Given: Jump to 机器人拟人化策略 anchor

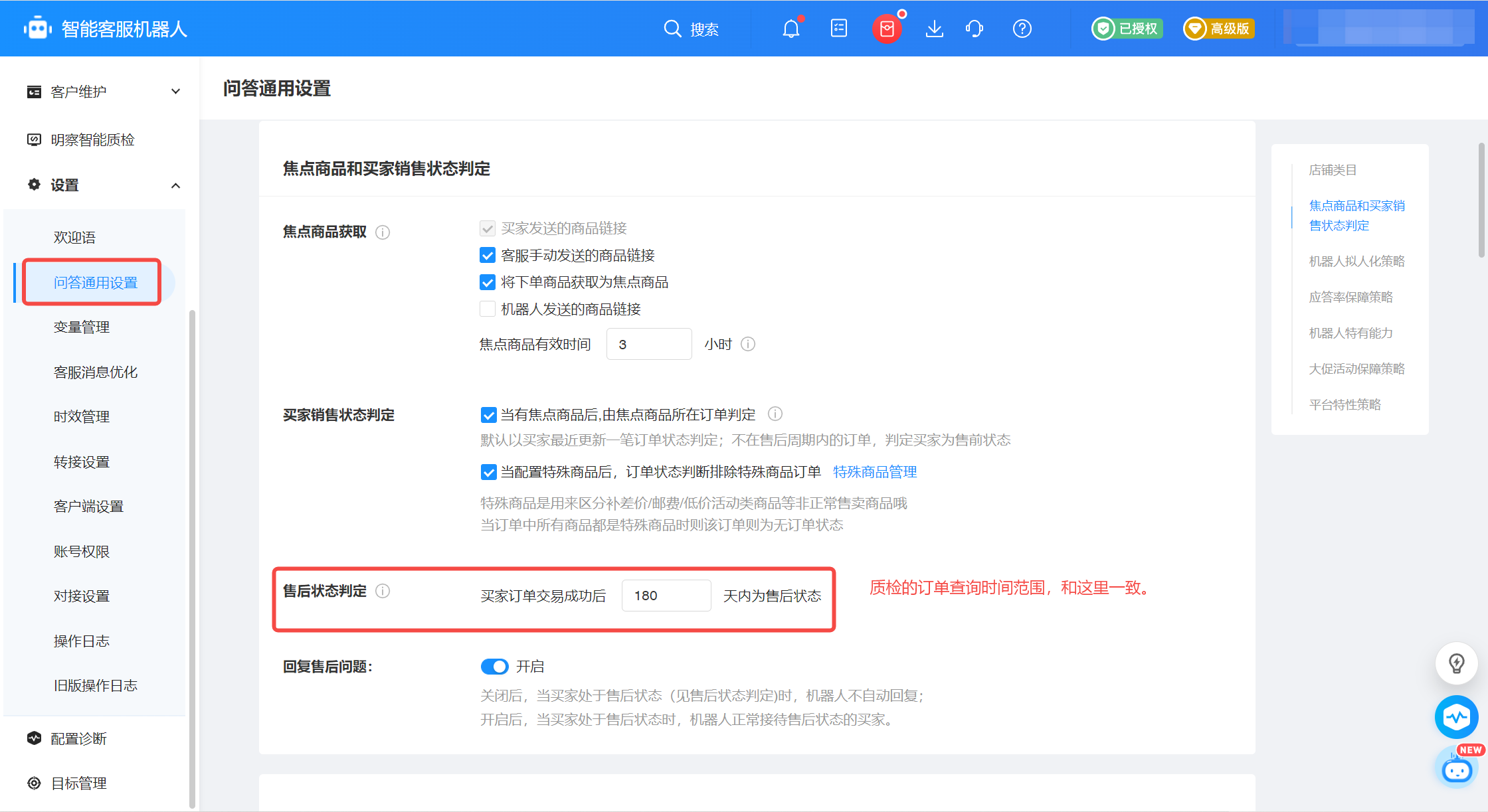Looking at the screenshot, I should pos(1356,262).
